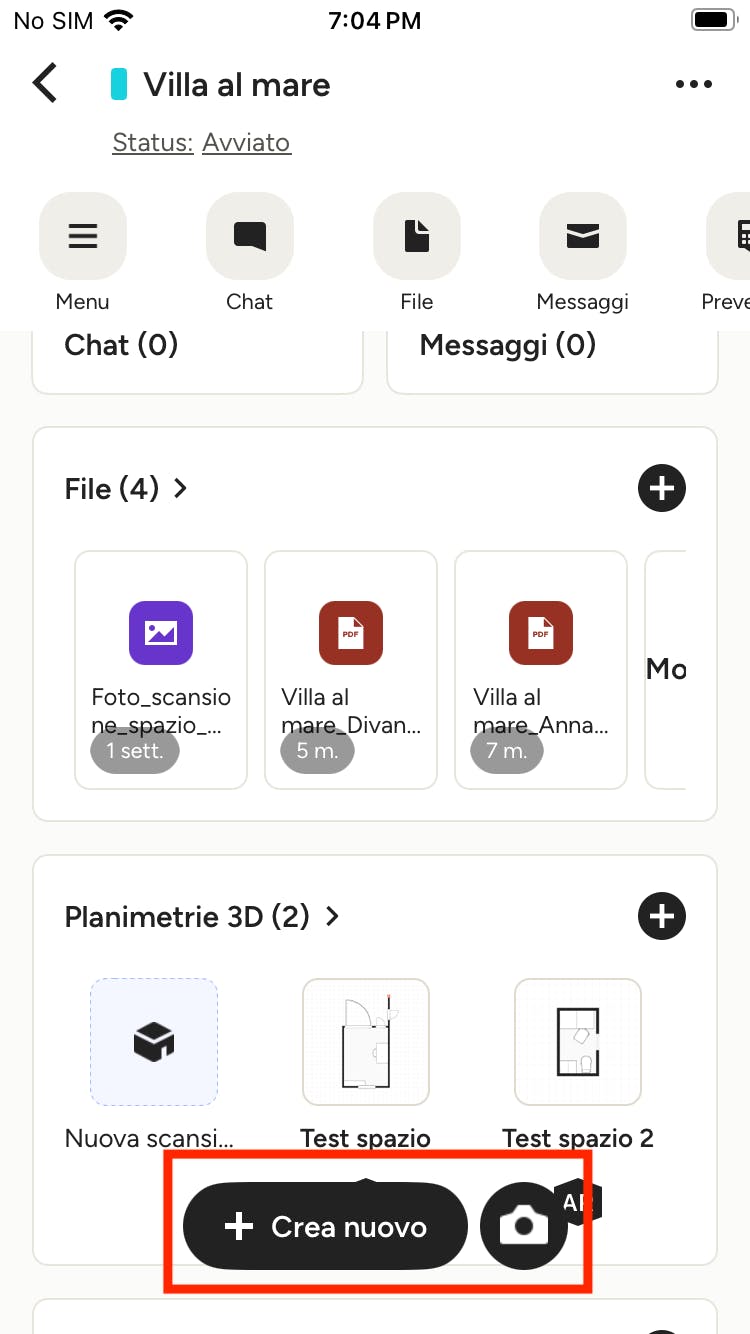
Task: Open the Chat bubble icon
Action: click(x=249, y=236)
